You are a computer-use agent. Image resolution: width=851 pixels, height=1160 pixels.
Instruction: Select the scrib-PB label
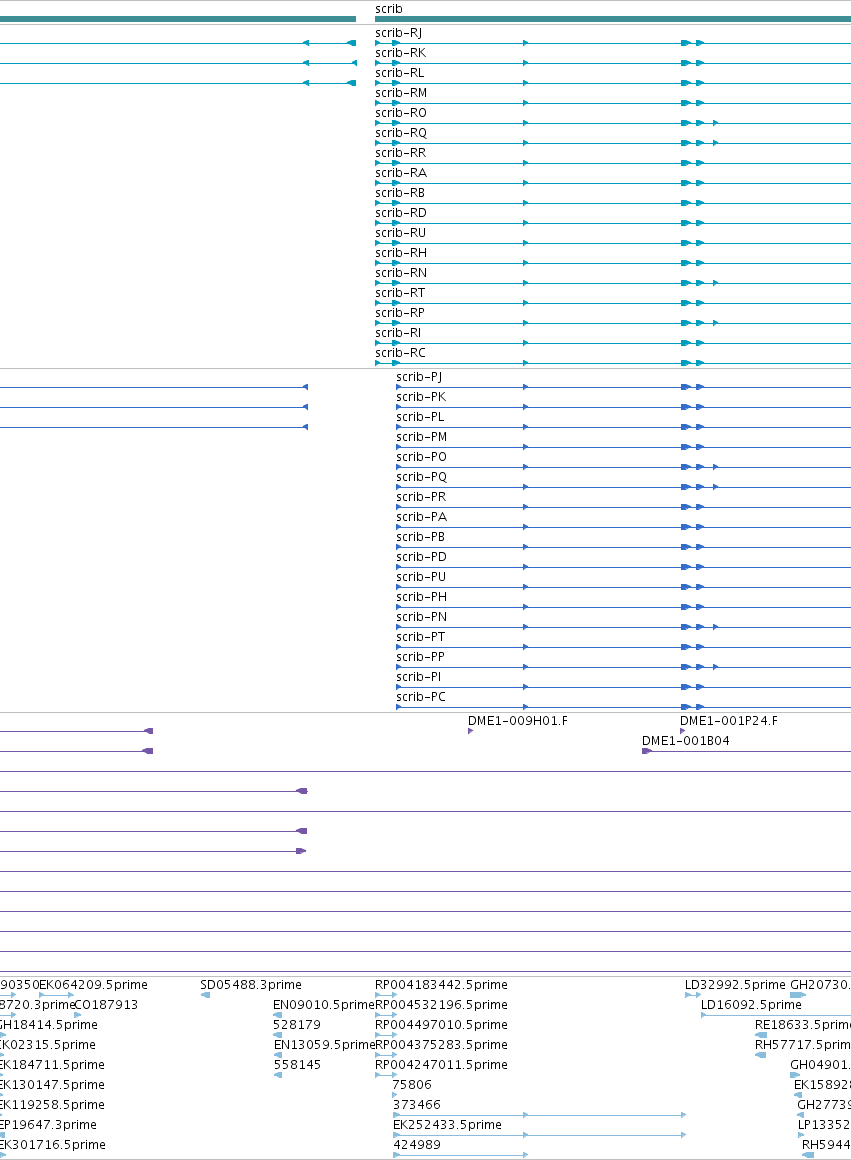(420, 536)
